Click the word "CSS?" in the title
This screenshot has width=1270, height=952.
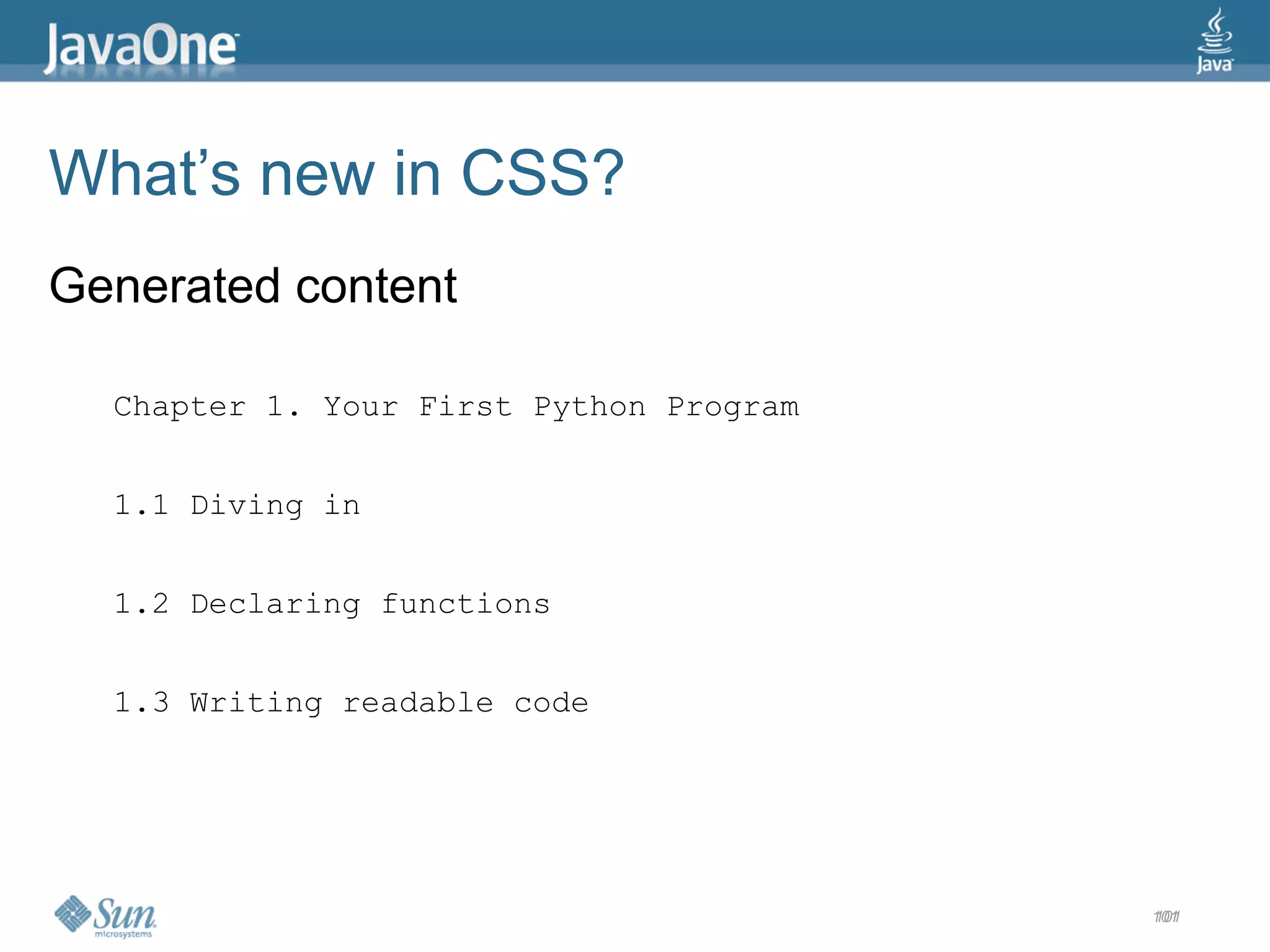(x=542, y=174)
